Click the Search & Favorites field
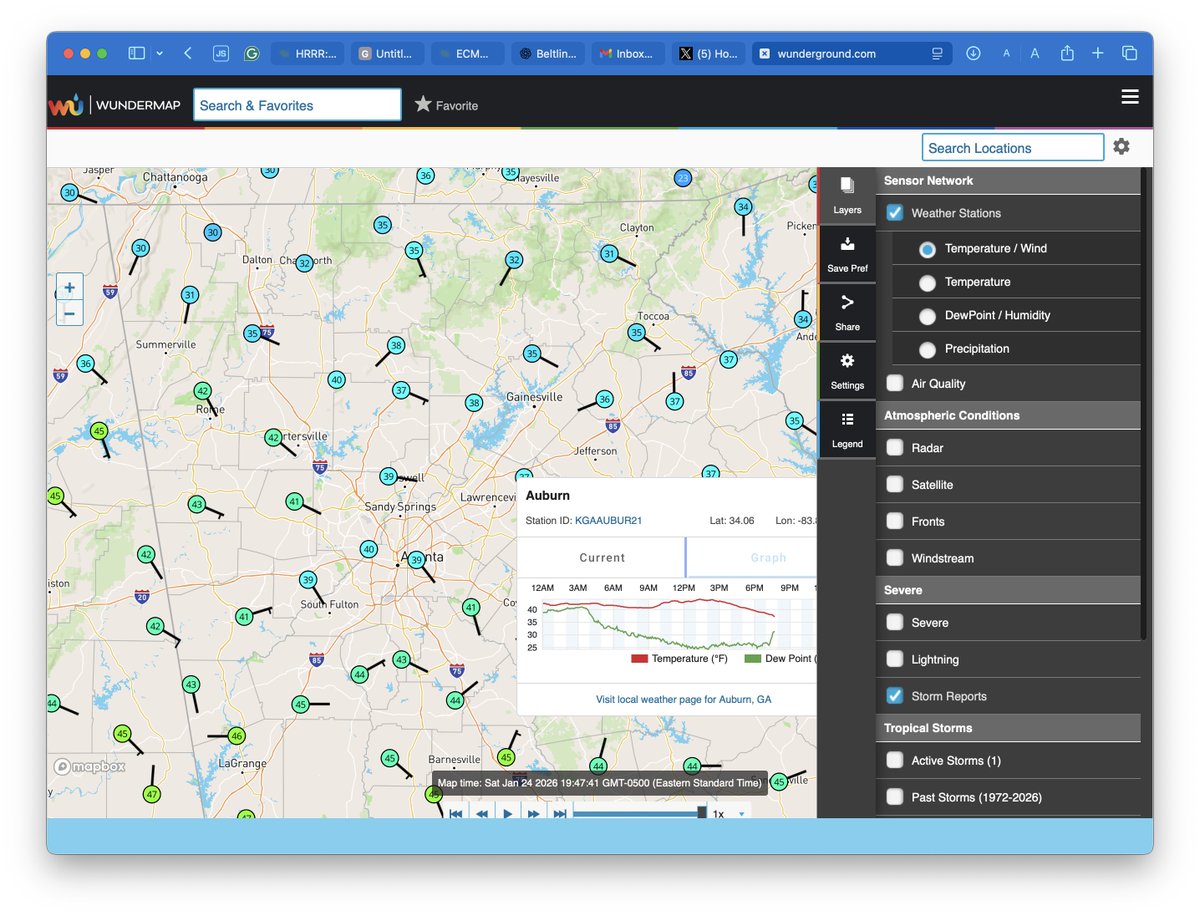The image size is (1200, 916). [297, 105]
